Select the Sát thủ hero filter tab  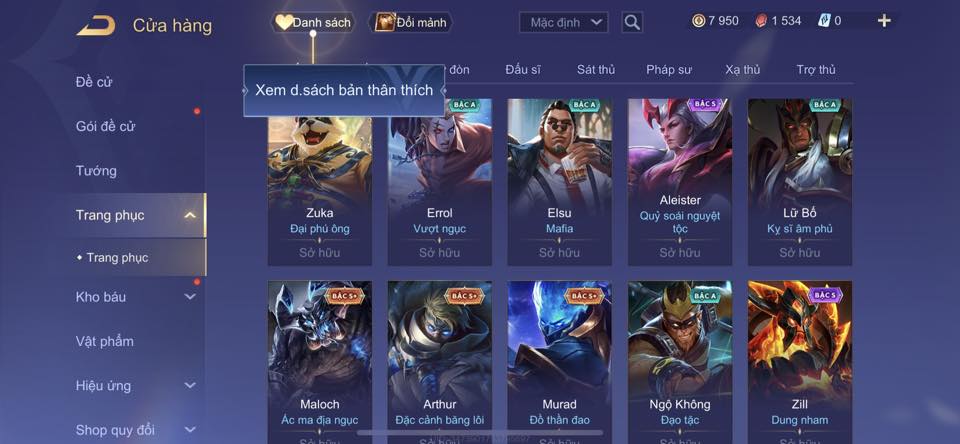(x=595, y=70)
